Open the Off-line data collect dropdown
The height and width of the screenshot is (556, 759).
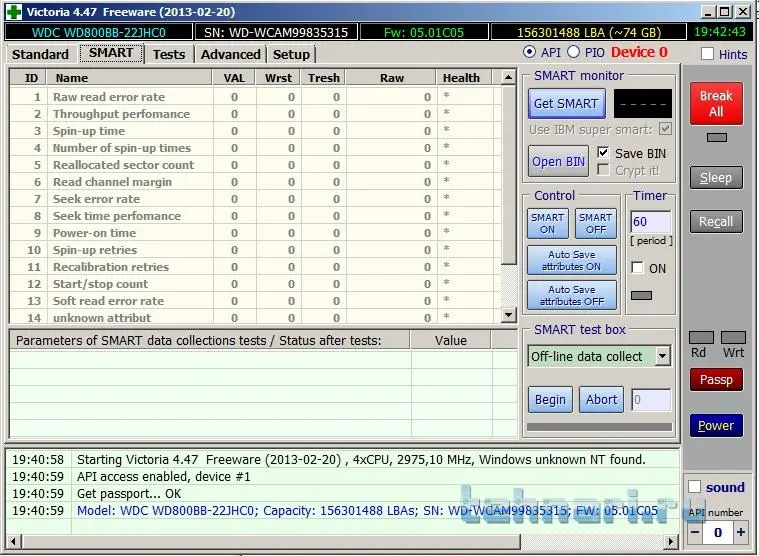coord(663,357)
